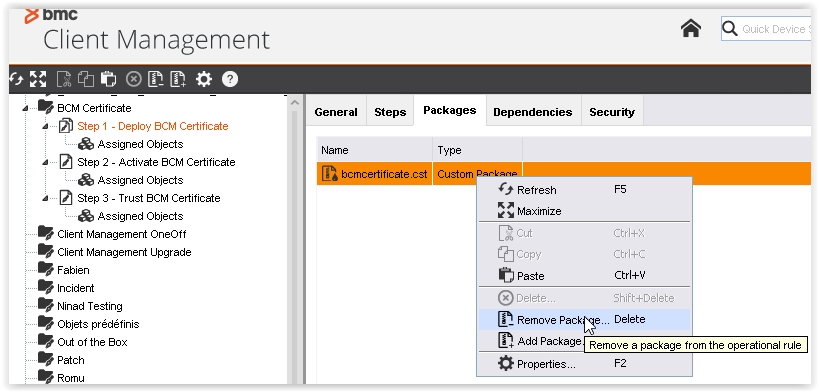
Task: Select Step 1 - Deploy BCM Certificate
Action: (153, 126)
